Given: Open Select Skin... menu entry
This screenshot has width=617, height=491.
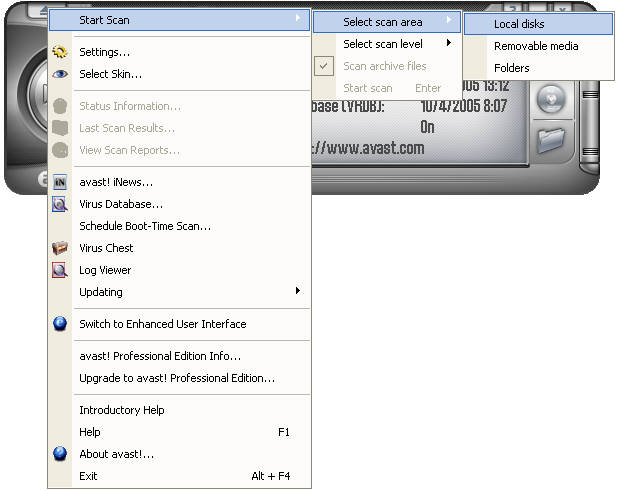Looking at the screenshot, I should [179, 74].
